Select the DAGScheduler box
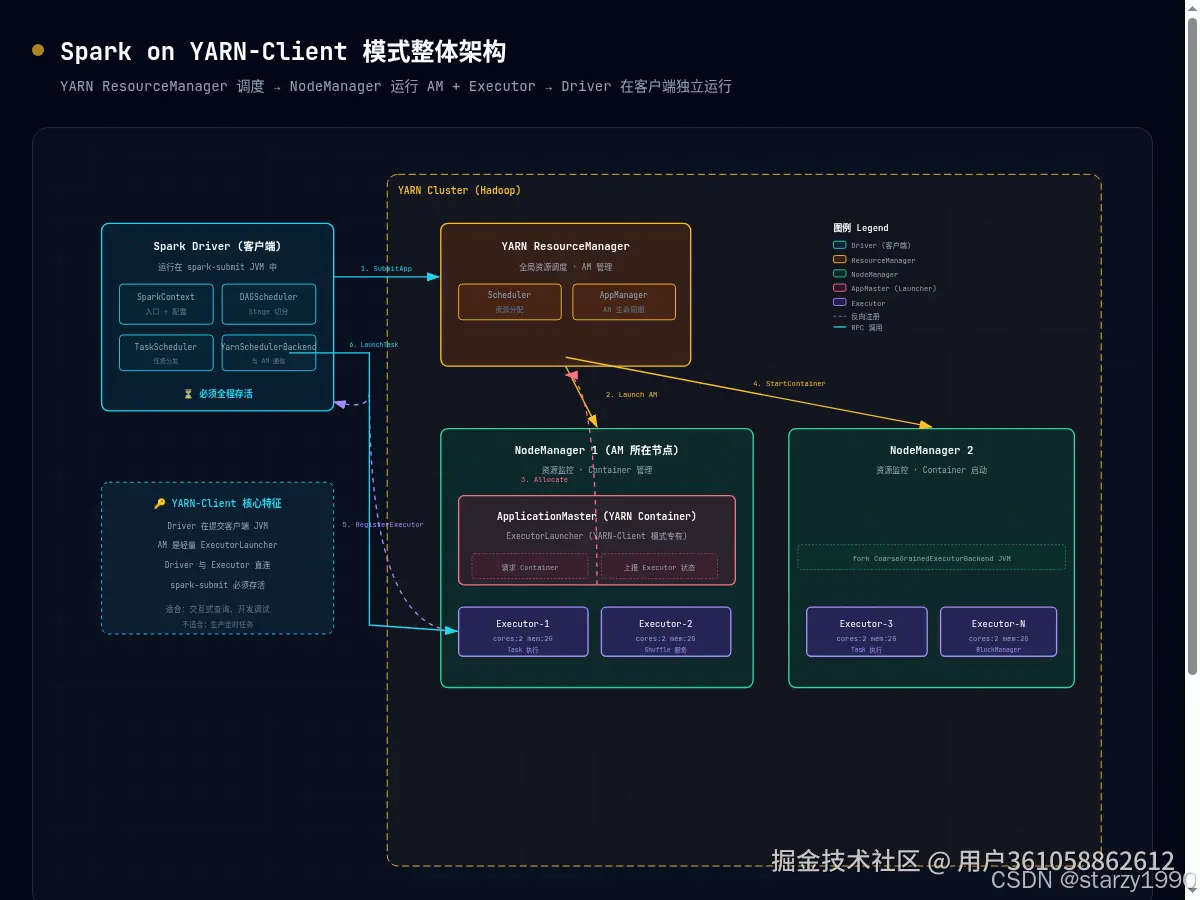Viewport: 1200px width, 900px height. (x=267, y=304)
